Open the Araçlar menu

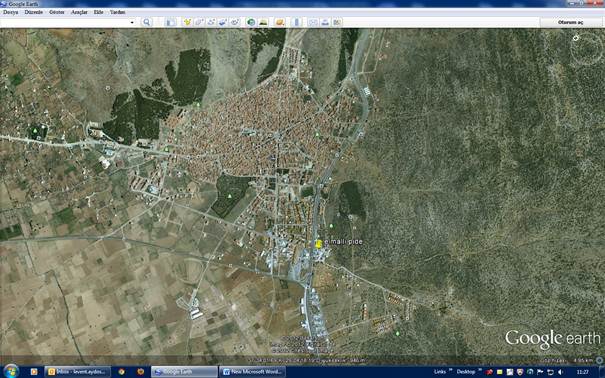79,12
